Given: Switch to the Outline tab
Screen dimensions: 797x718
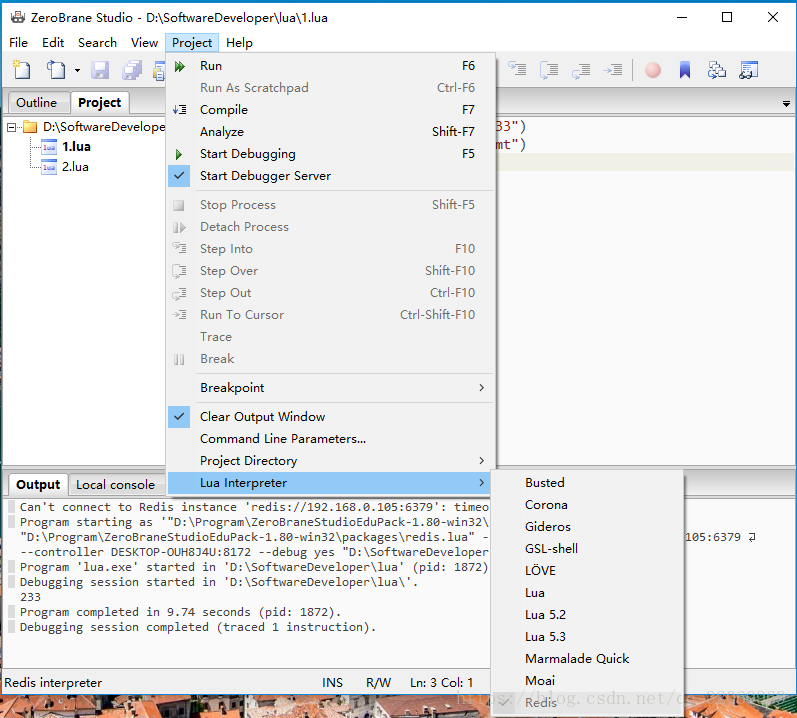Looking at the screenshot, I should click(x=37, y=103).
